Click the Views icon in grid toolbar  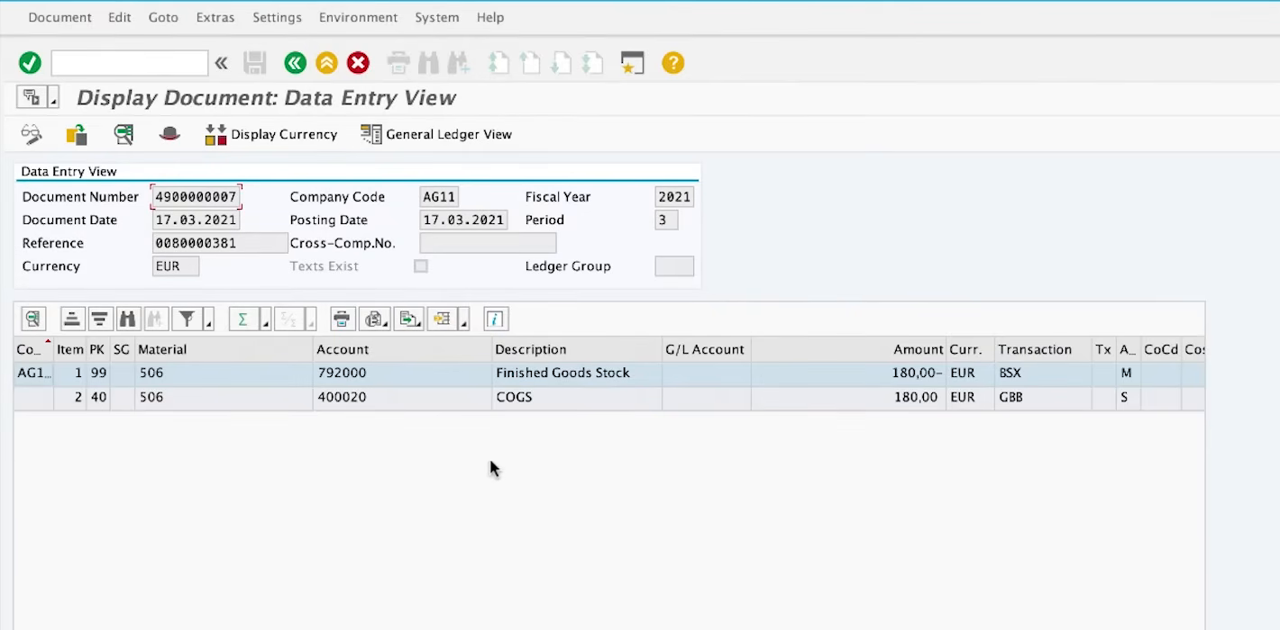click(x=375, y=319)
